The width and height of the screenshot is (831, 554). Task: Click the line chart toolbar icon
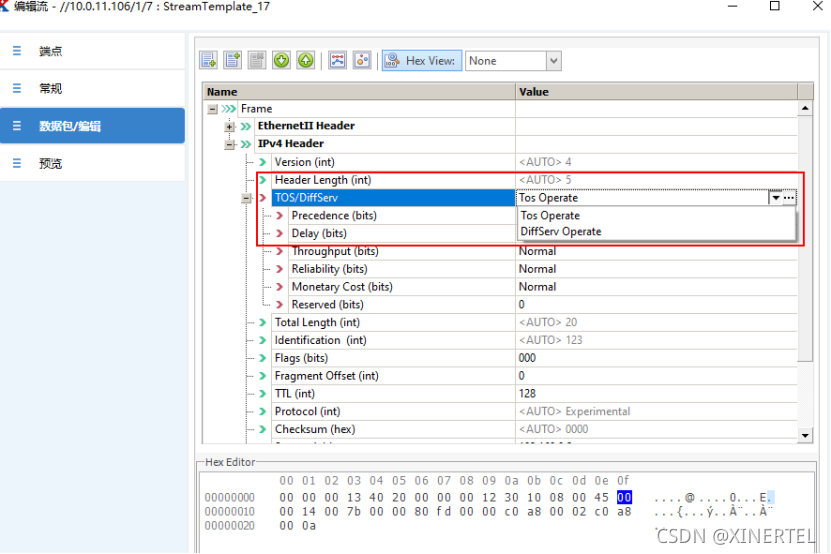[338, 60]
